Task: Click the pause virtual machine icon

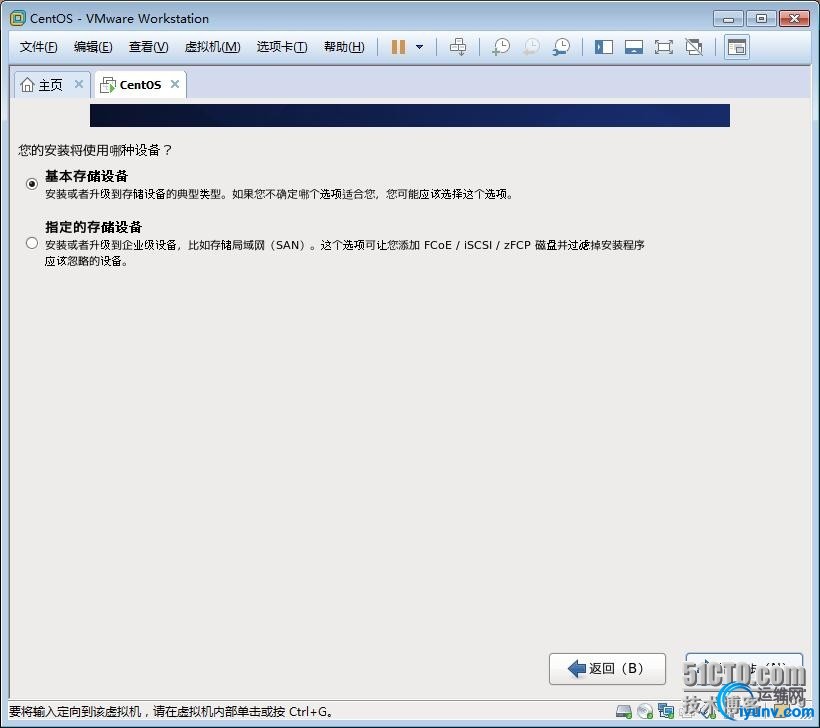Action: pyautogui.click(x=398, y=47)
